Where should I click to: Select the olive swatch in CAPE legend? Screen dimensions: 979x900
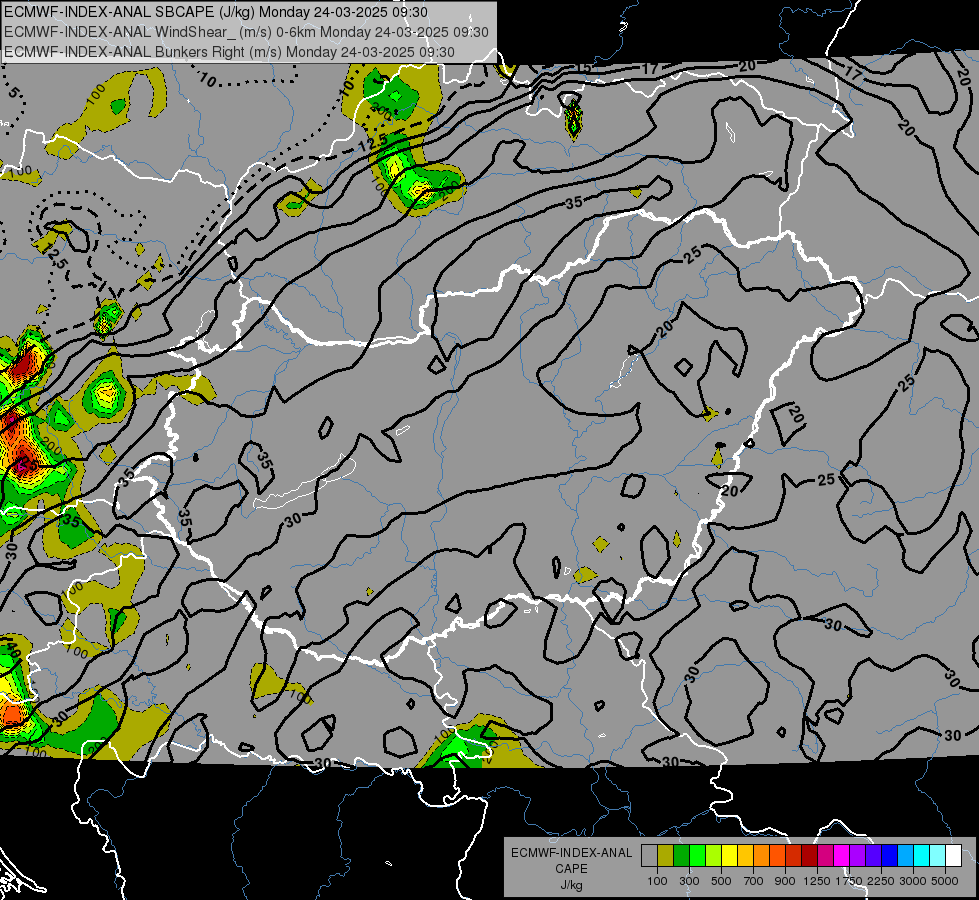[666, 856]
